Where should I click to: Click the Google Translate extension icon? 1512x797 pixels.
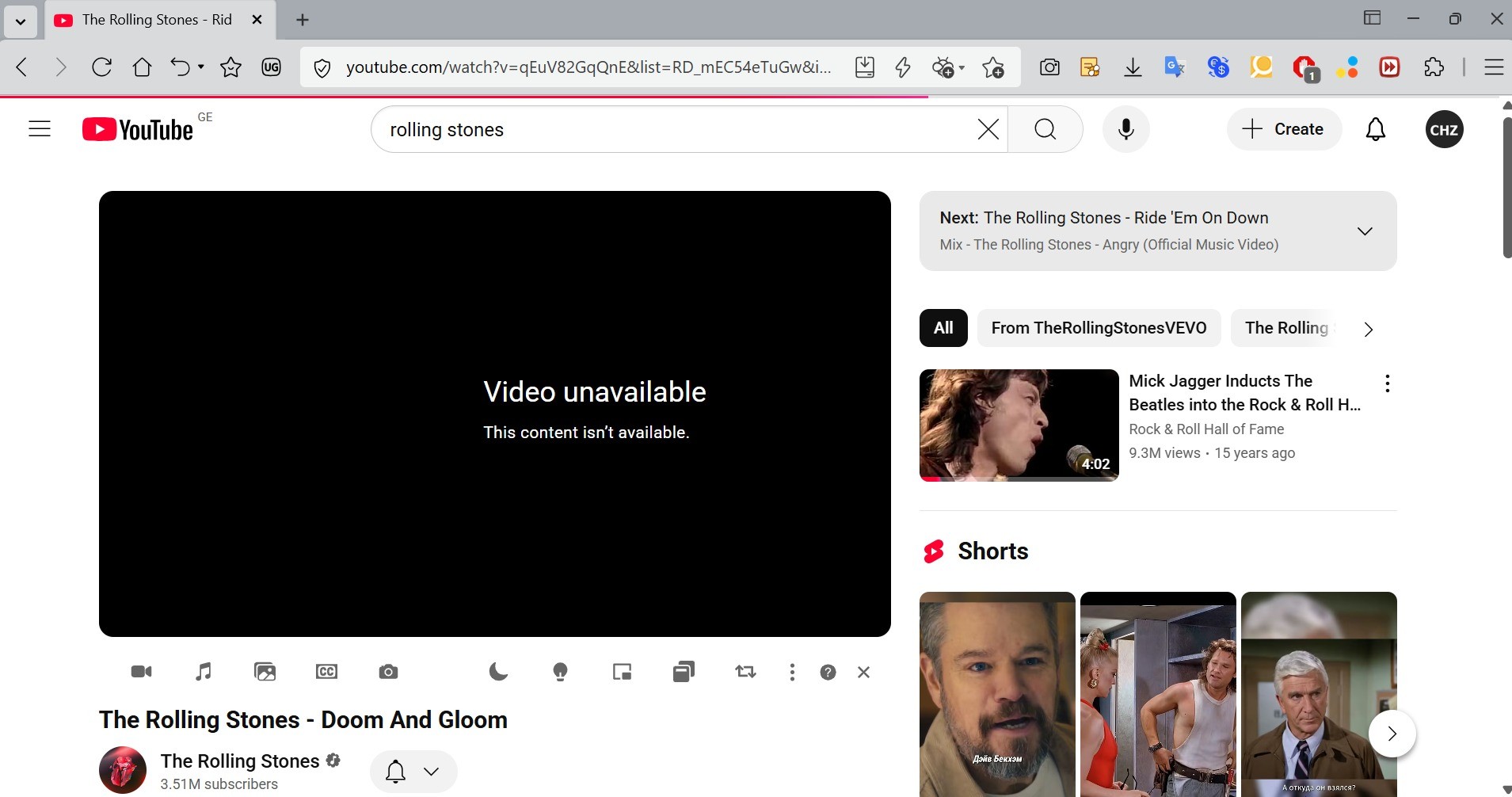tap(1174, 67)
